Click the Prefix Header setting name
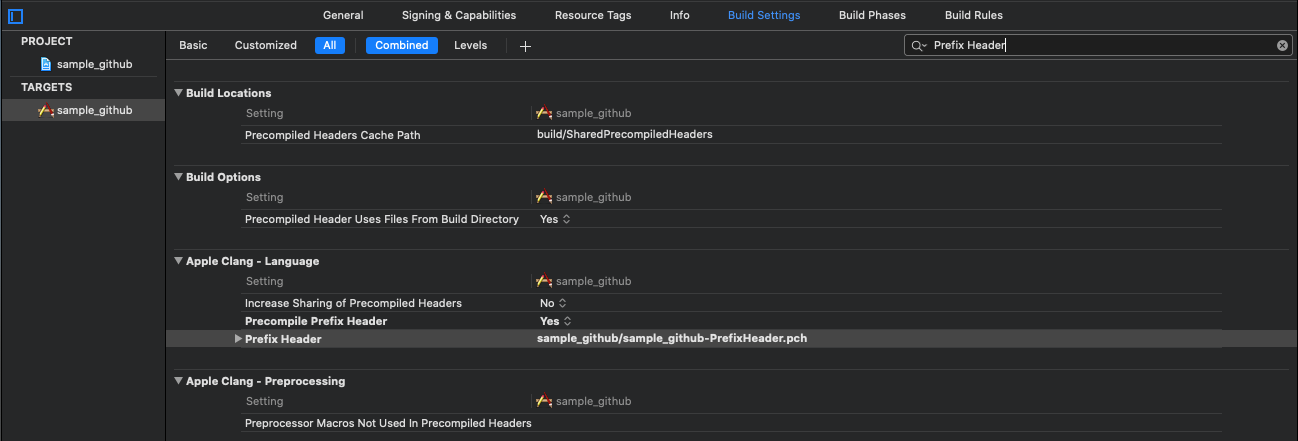The height and width of the screenshot is (441, 1298). (283, 339)
